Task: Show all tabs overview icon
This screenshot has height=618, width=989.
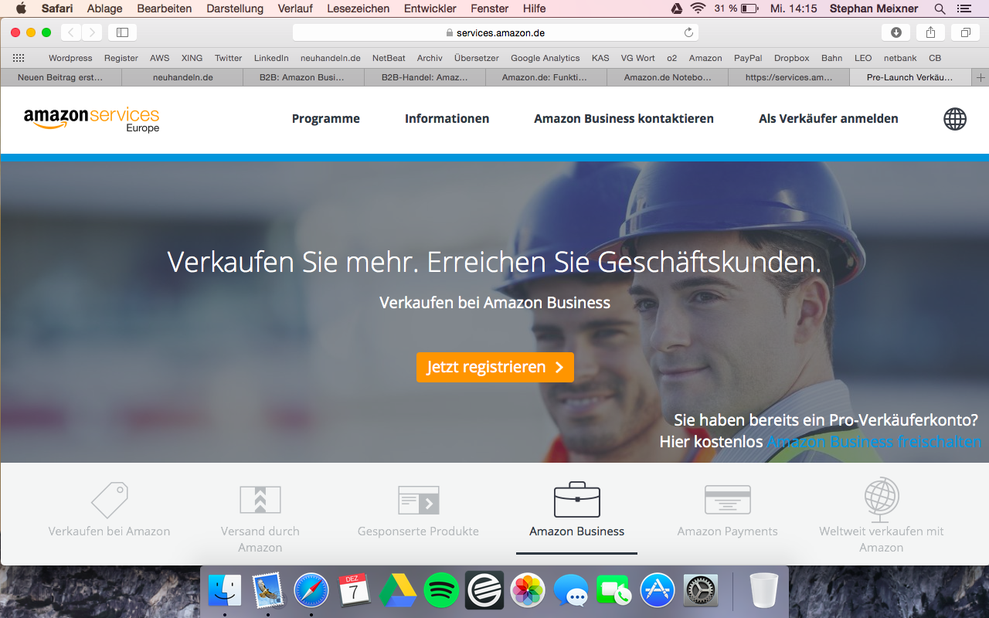Action: pos(965,32)
